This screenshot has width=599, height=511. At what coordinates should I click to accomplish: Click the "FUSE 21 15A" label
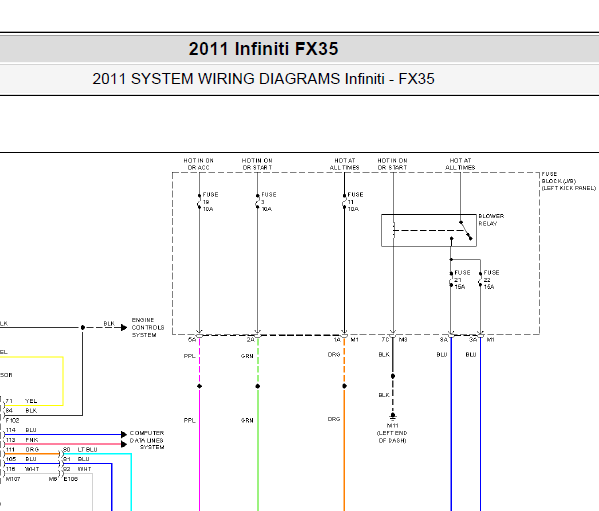462,280
